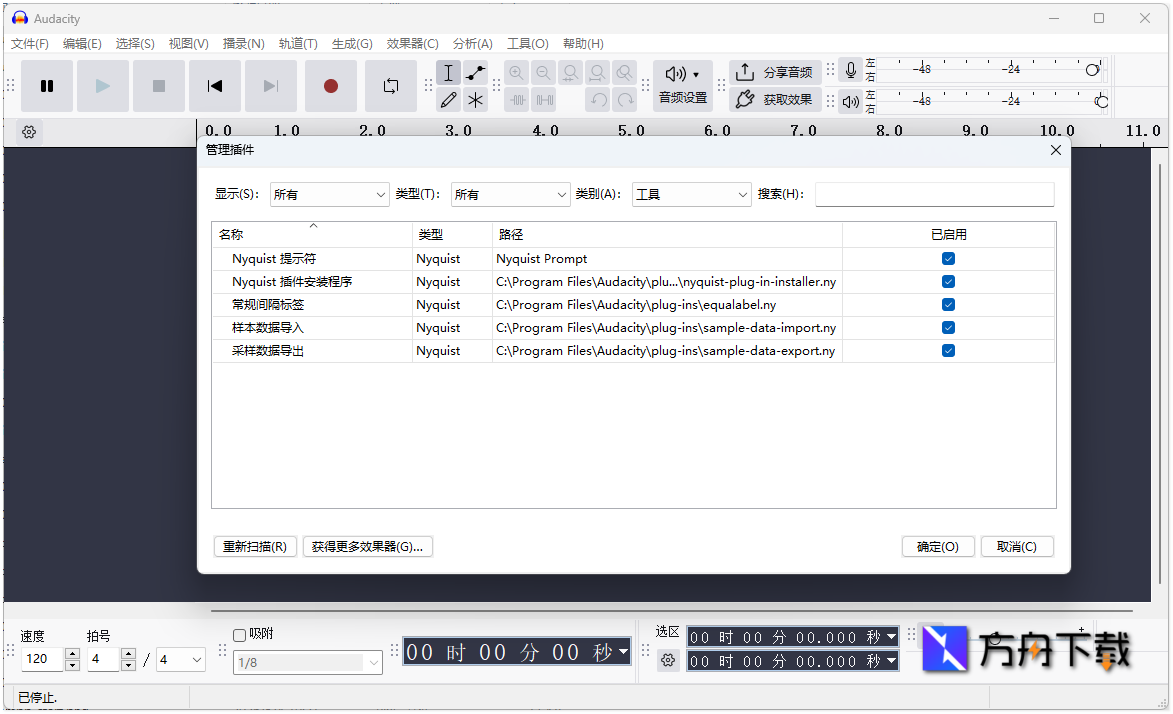Skip to end of track
The width and height of the screenshot is (1173, 714).
(271, 86)
